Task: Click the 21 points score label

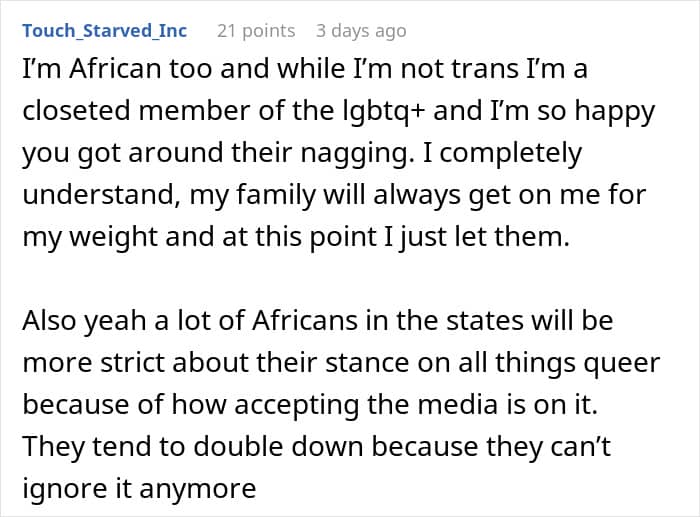Action: pyautogui.click(x=256, y=31)
